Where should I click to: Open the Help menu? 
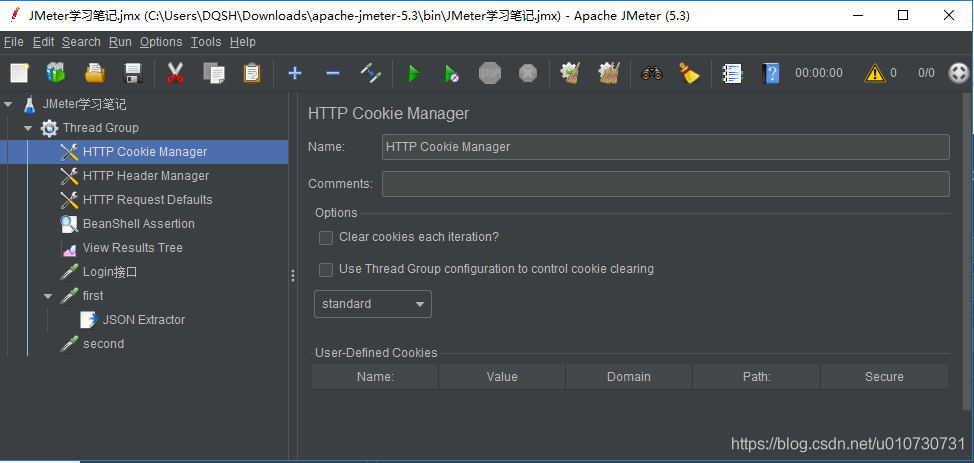243,42
